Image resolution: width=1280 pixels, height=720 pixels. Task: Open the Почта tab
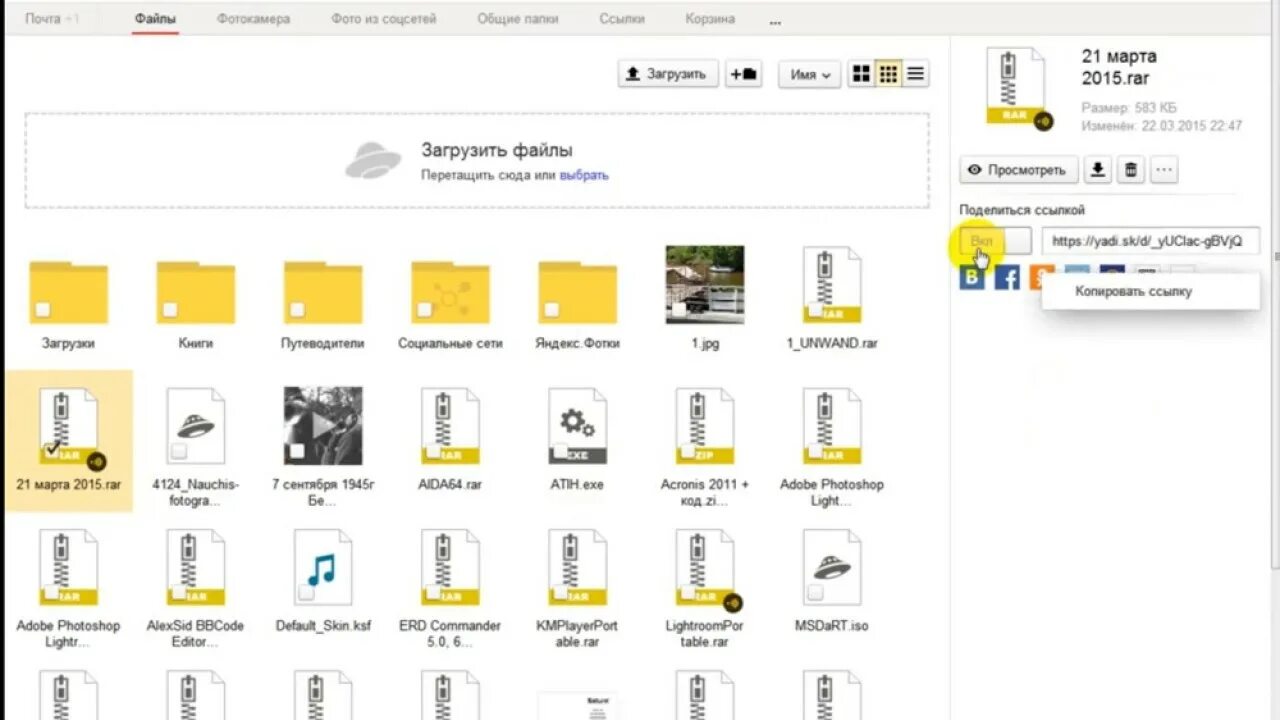43,19
